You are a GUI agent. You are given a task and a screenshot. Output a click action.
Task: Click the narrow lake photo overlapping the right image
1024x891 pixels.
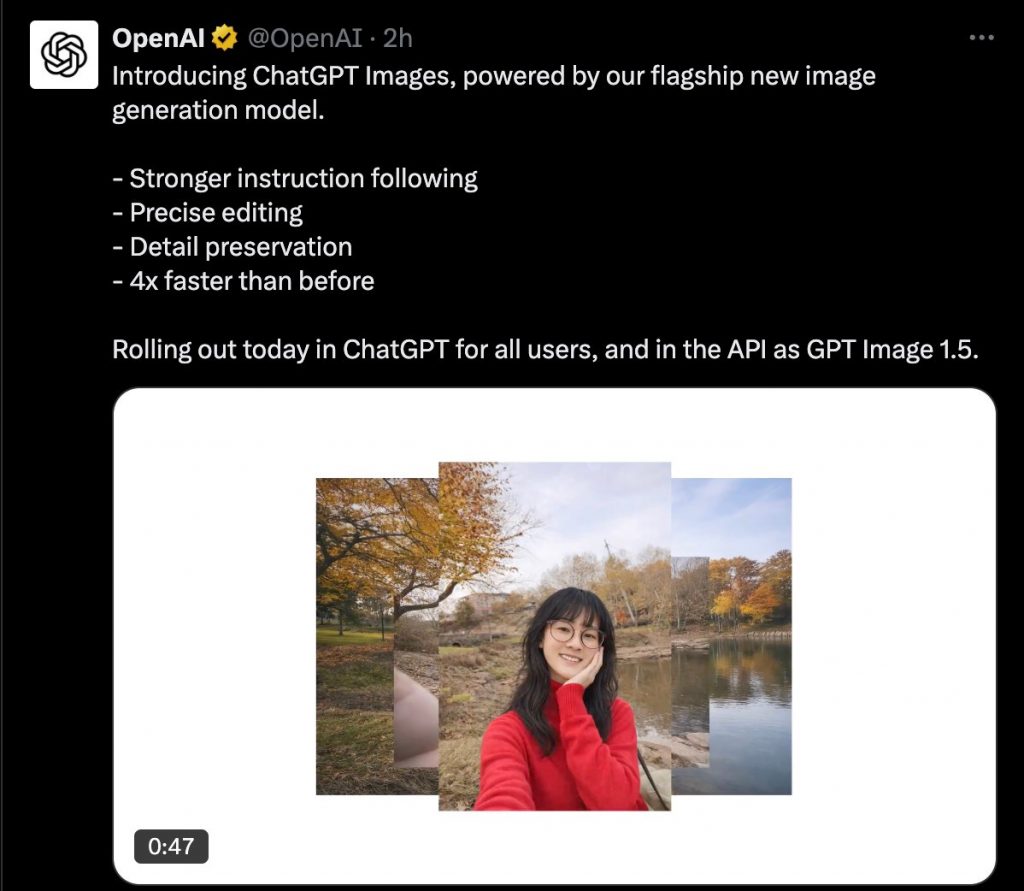point(690,662)
